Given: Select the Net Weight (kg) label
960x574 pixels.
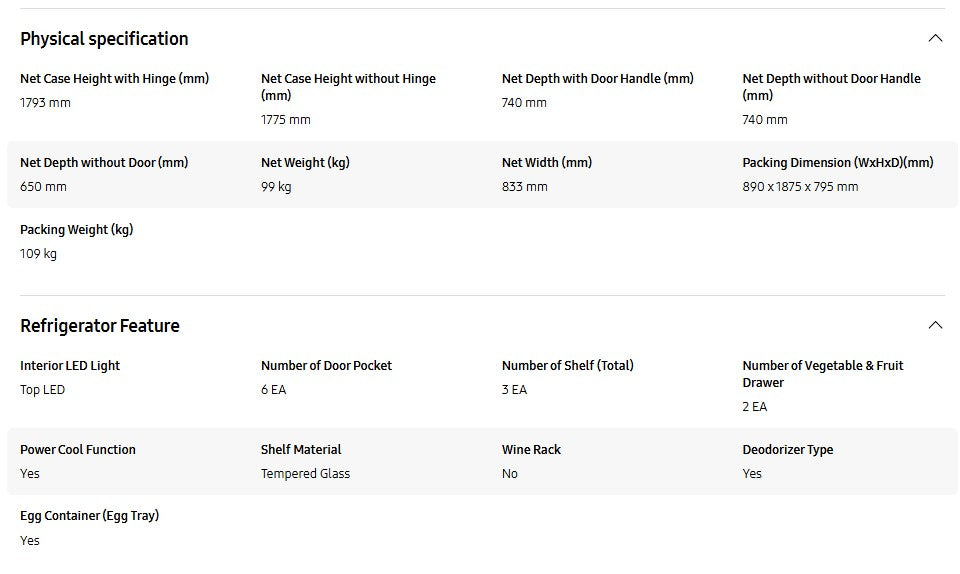Looking at the screenshot, I should click(x=305, y=163).
